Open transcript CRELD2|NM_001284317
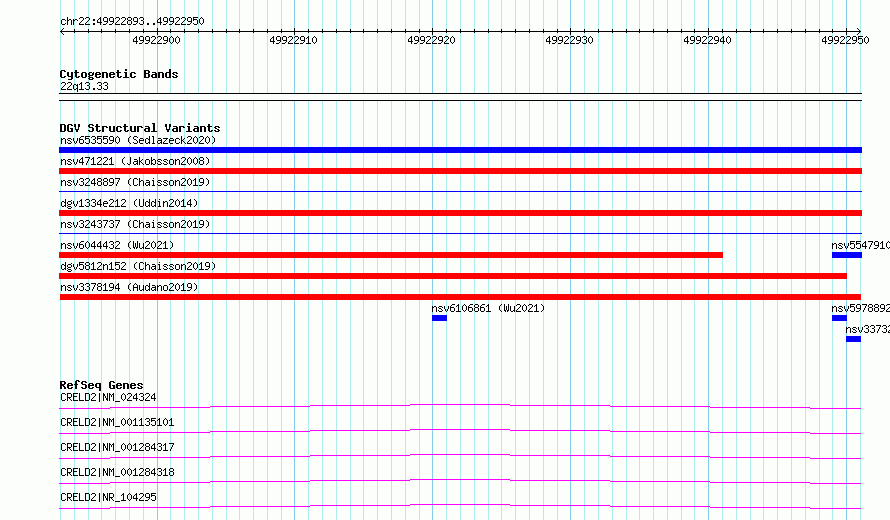 [117, 447]
